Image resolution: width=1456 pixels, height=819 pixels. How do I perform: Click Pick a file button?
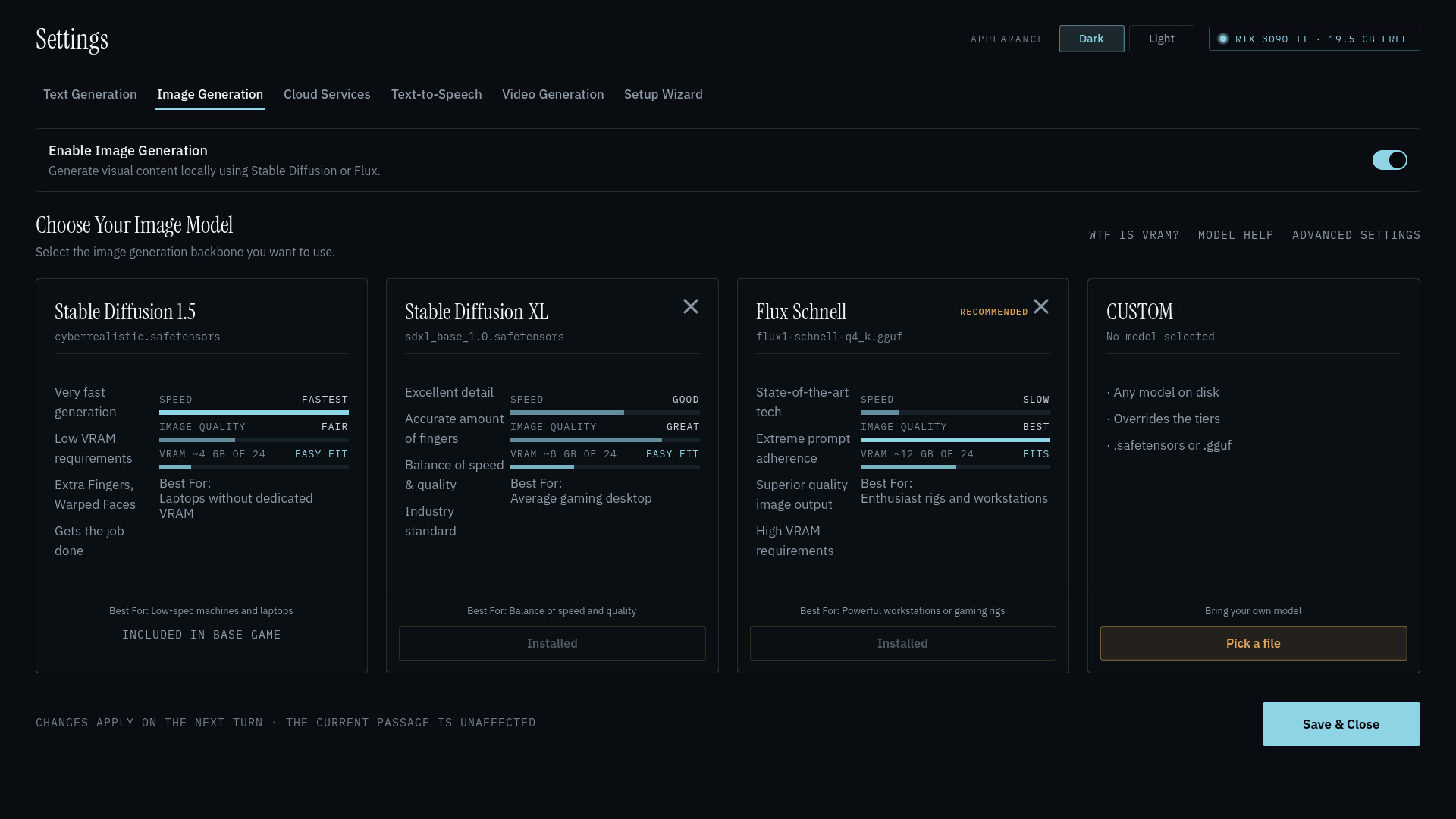(1254, 643)
